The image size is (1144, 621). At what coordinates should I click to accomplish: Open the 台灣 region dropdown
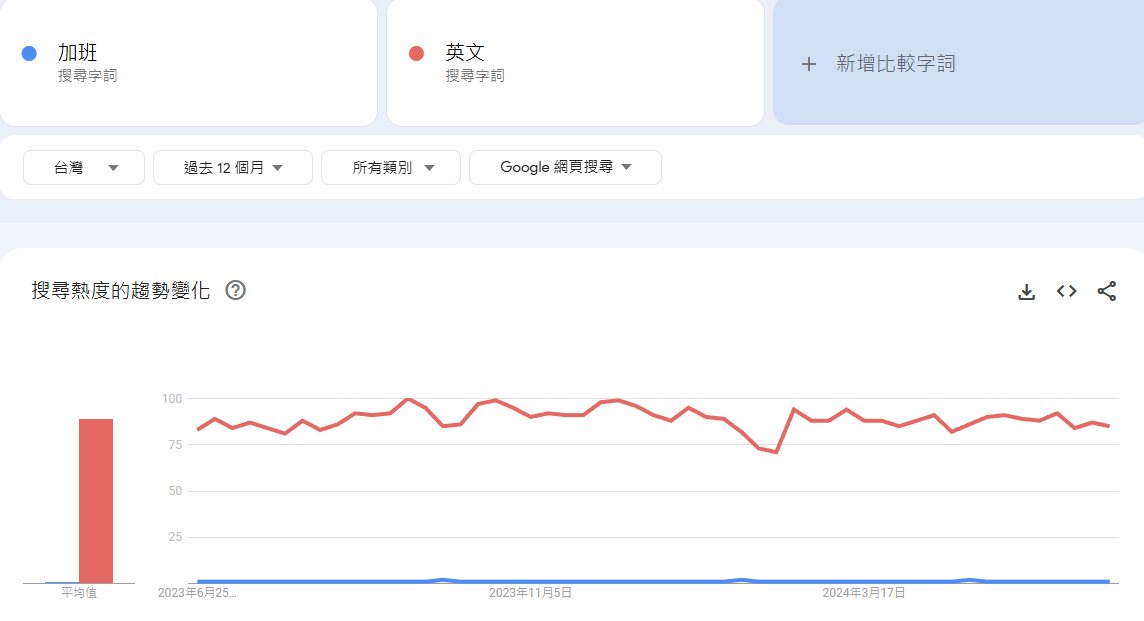click(x=84, y=168)
